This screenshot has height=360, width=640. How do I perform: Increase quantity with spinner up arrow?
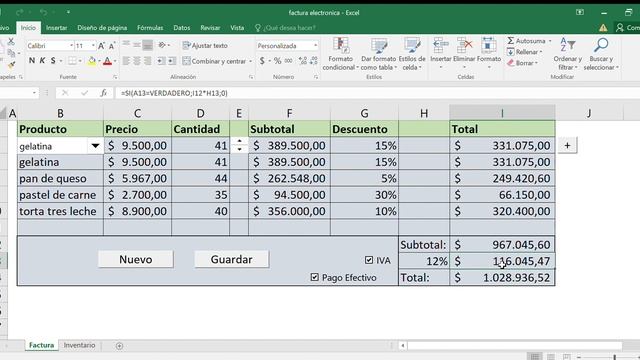click(x=239, y=141)
